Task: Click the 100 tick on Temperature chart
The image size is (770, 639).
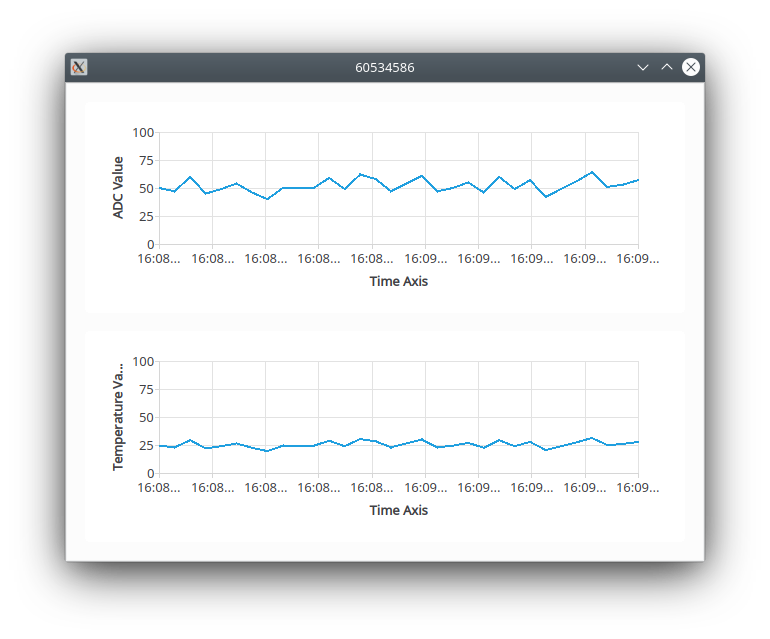Action: (143, 362)
